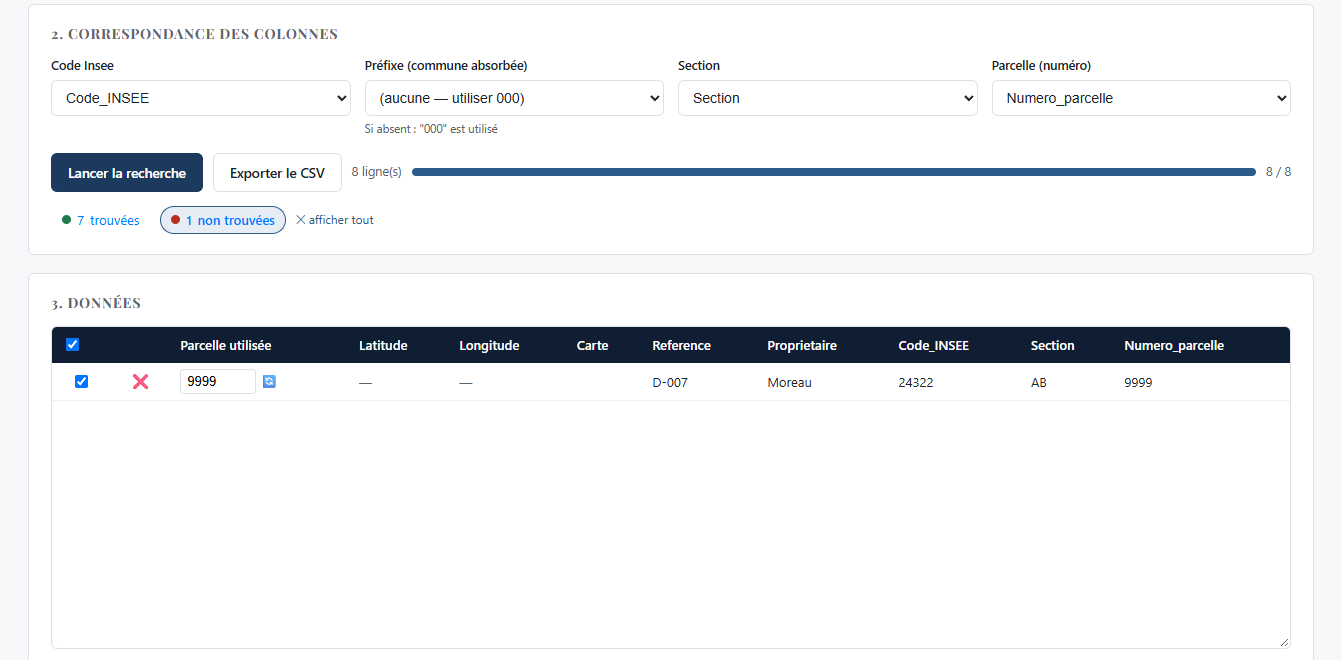Screen dimensions: 1342x660
Task: Click the Code_INSEE column header
Action: pyautogui.click(x=934, y=345)
